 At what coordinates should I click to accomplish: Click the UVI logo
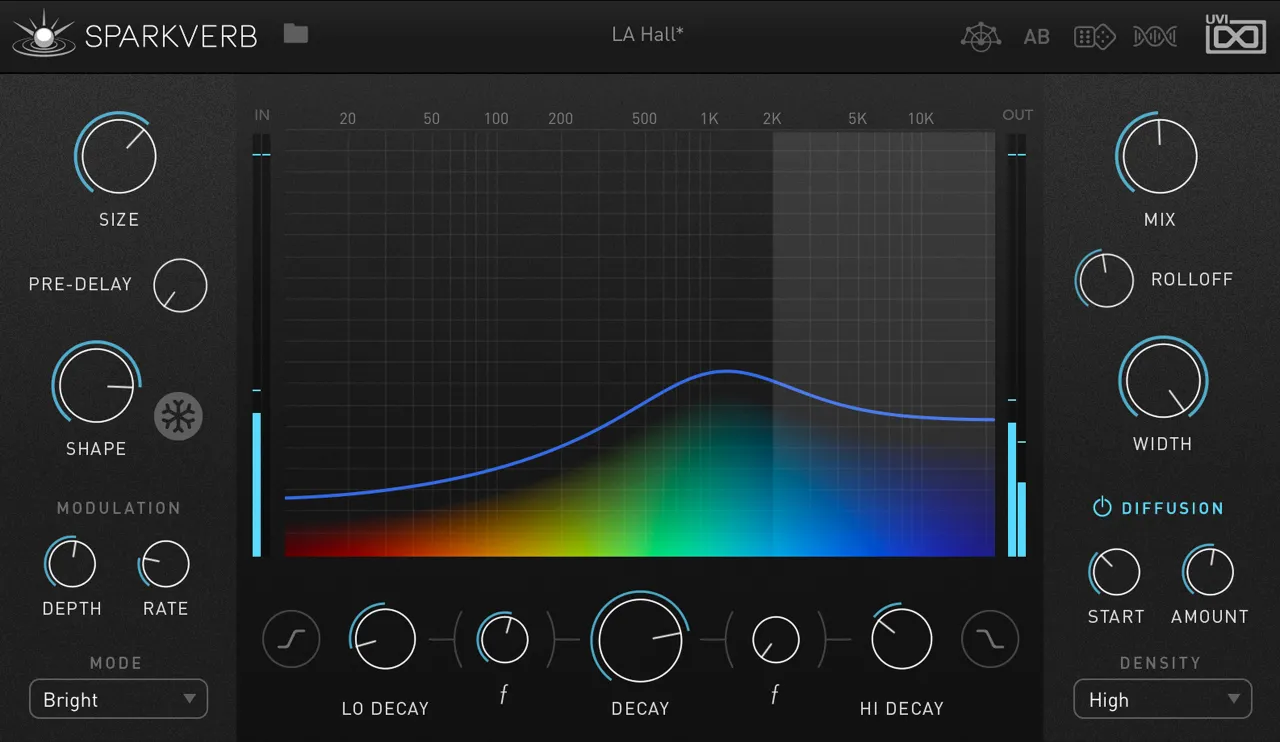(x=1236, y=33)
